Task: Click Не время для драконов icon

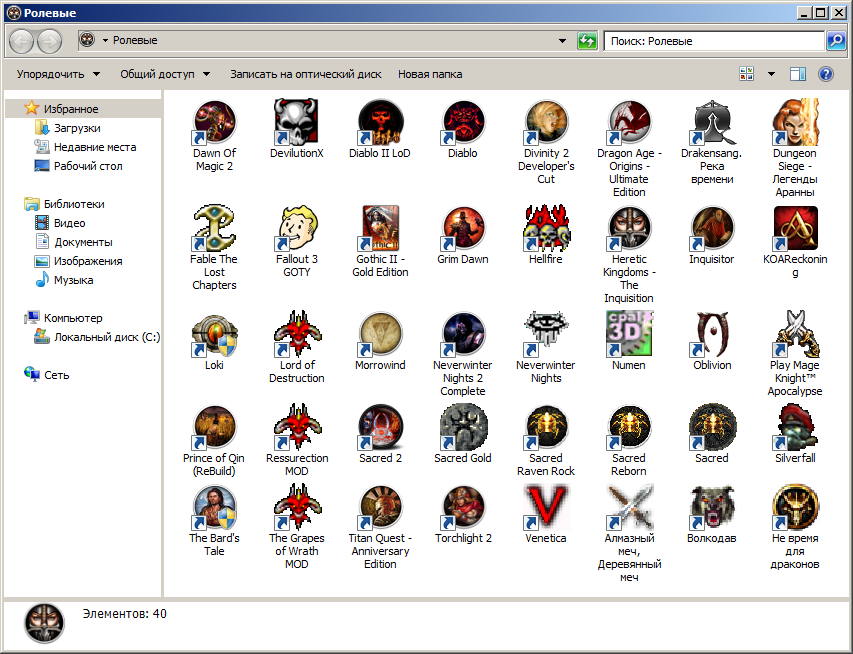Action: 795,507
